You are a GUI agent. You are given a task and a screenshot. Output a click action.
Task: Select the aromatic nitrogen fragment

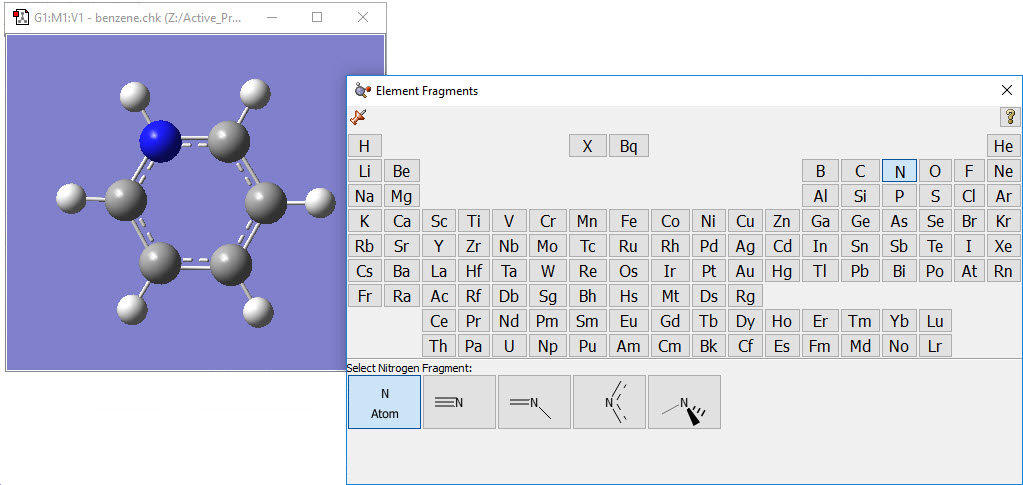(609, 403)
